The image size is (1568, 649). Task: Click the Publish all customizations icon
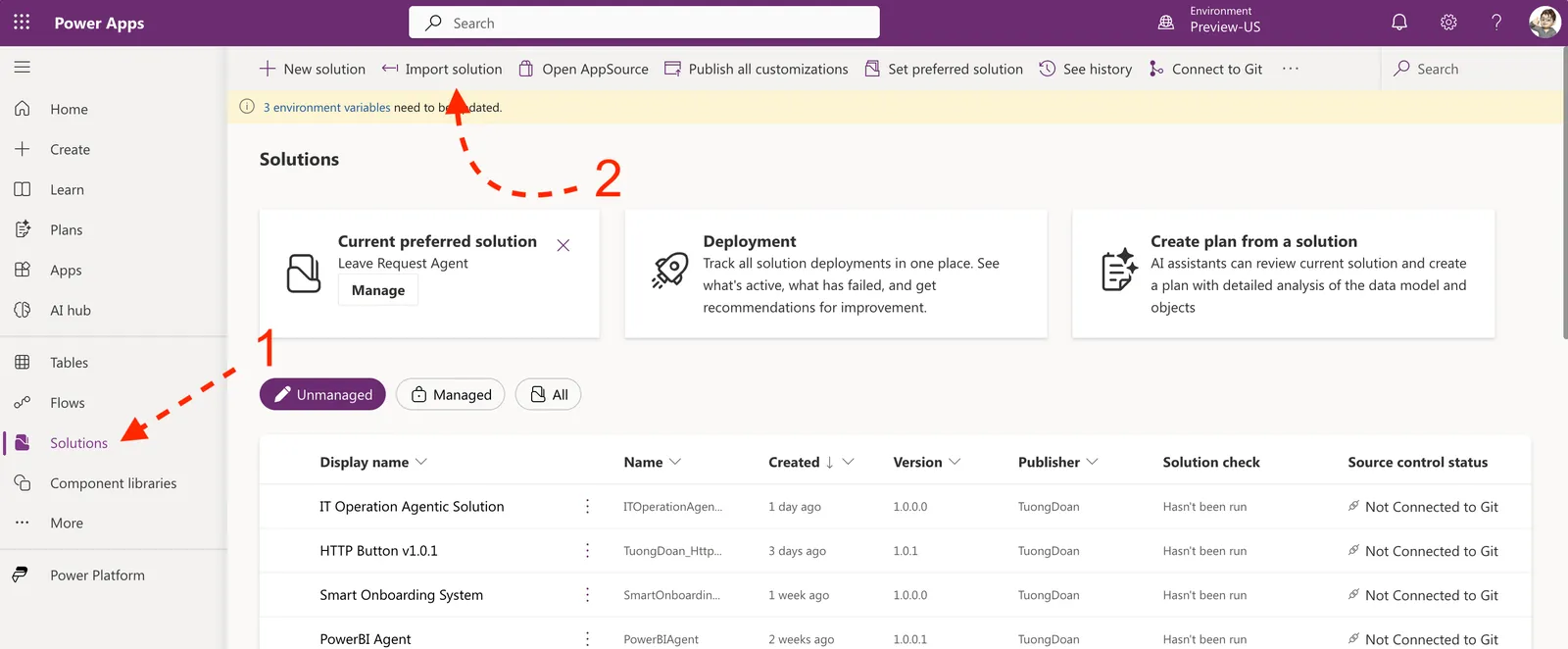coord(672,69)
